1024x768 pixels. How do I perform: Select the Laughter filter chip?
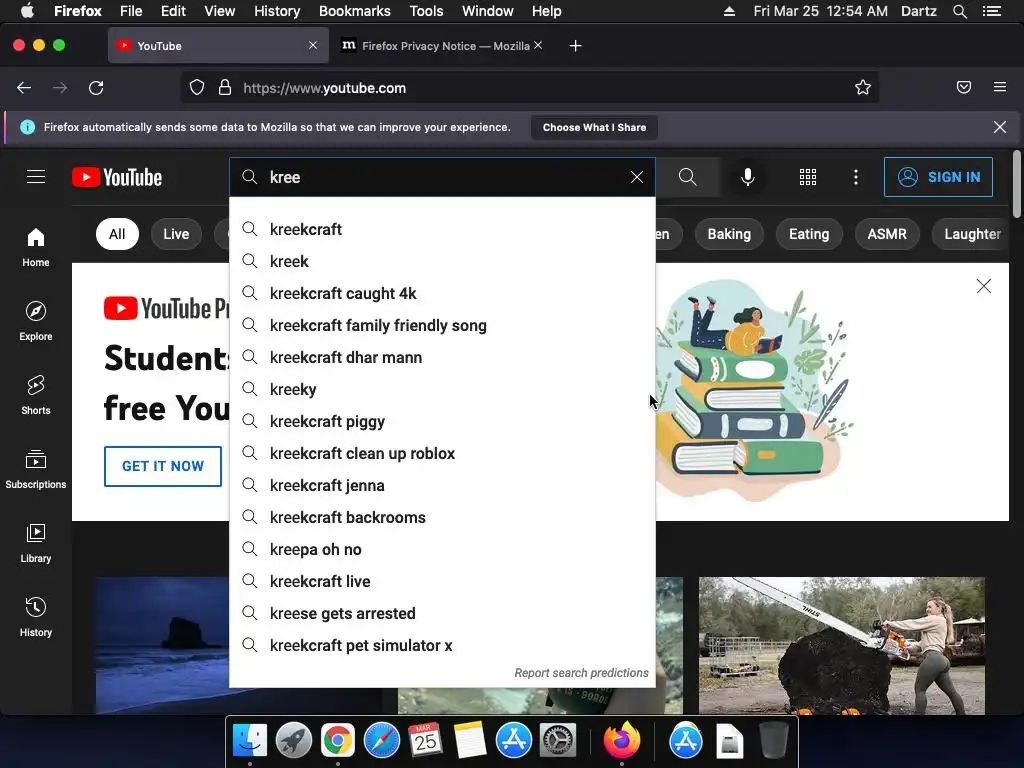point(972,234)
